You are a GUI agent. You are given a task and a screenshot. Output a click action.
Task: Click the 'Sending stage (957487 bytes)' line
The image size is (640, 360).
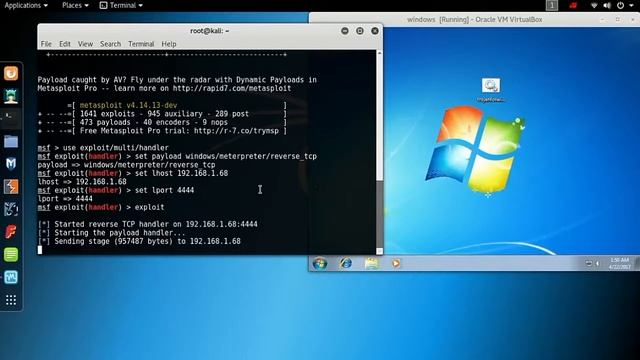[139, 241]
